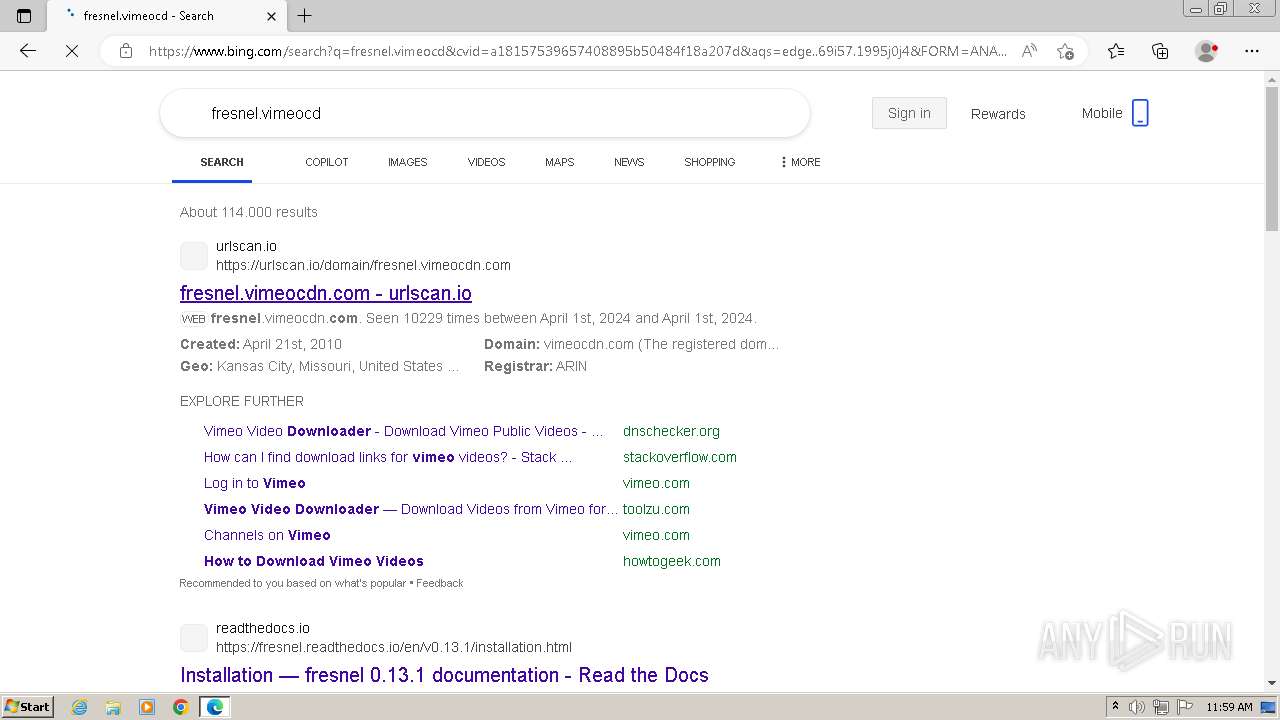Image resolution: width=1280 pixels, height=720 pixels.
Task: Switch to the IMAGES tab
Action: click(408, 162)
